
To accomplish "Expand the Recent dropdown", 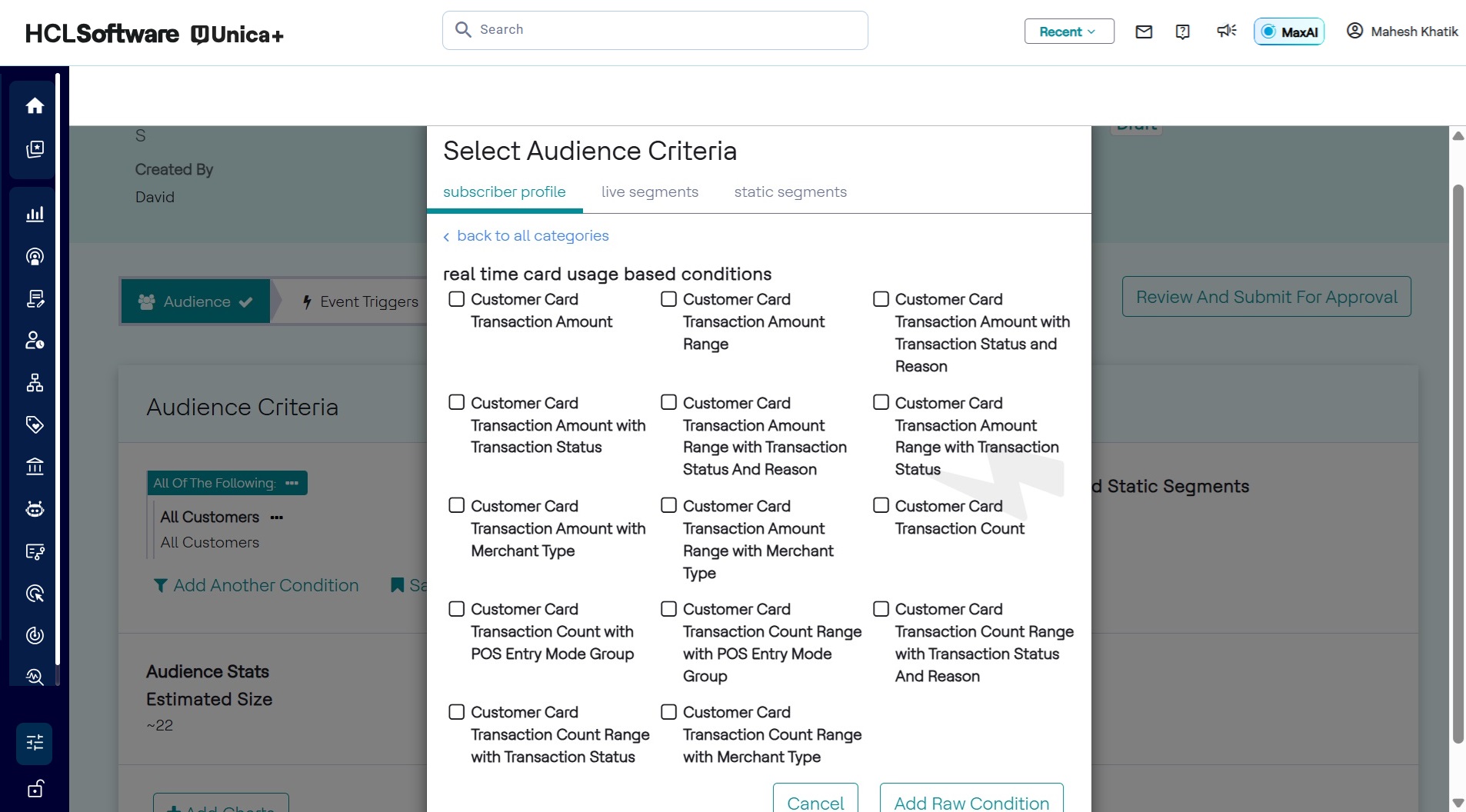I will coord(1068,32).
